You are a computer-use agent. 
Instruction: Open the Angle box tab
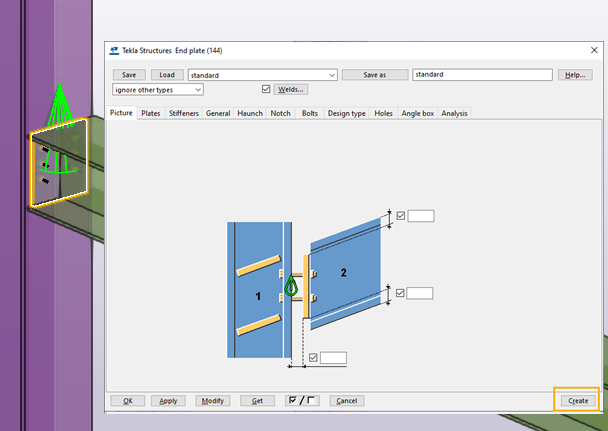[x=418, y=113]
